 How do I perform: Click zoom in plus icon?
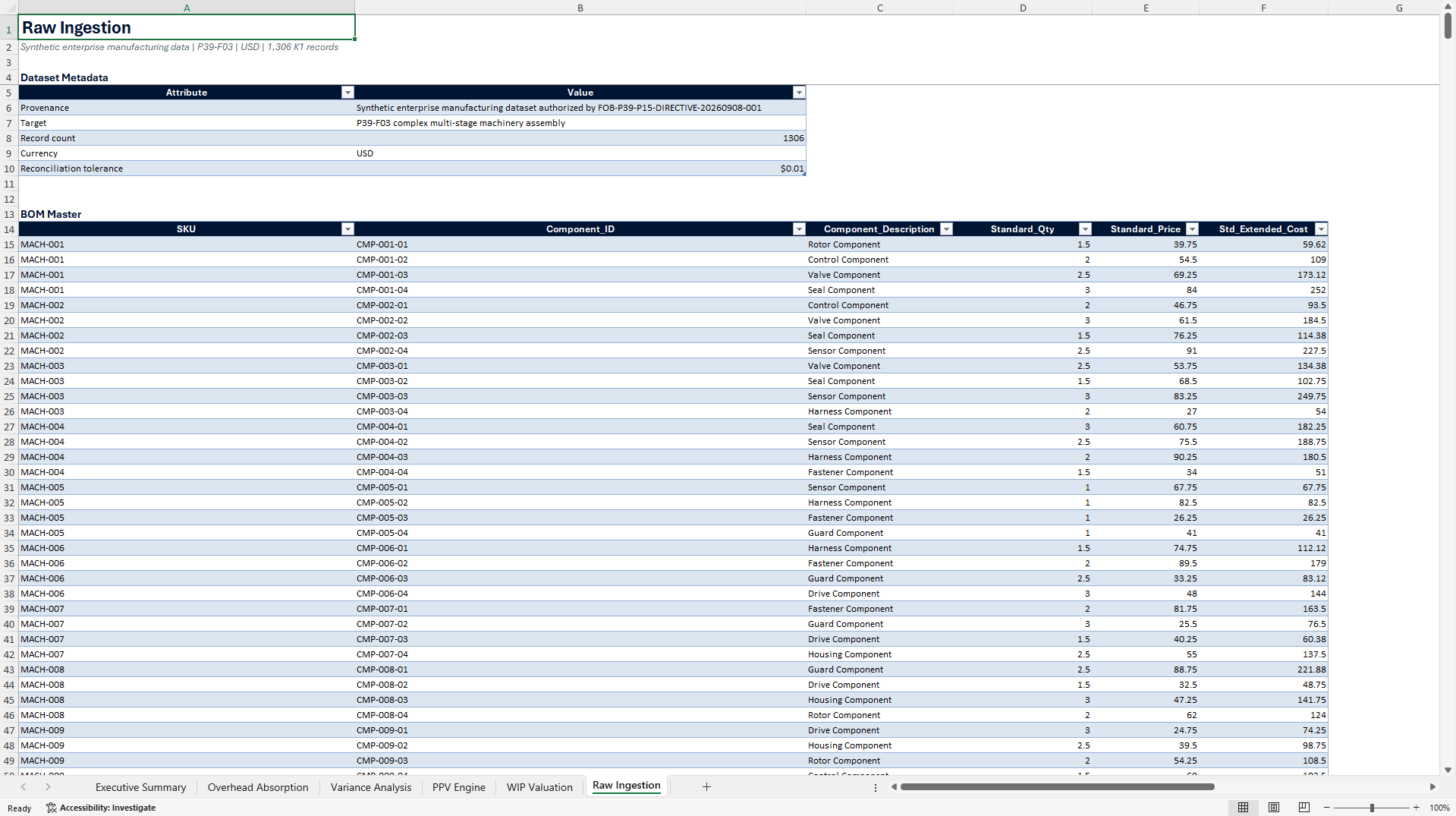[1417, 808]
